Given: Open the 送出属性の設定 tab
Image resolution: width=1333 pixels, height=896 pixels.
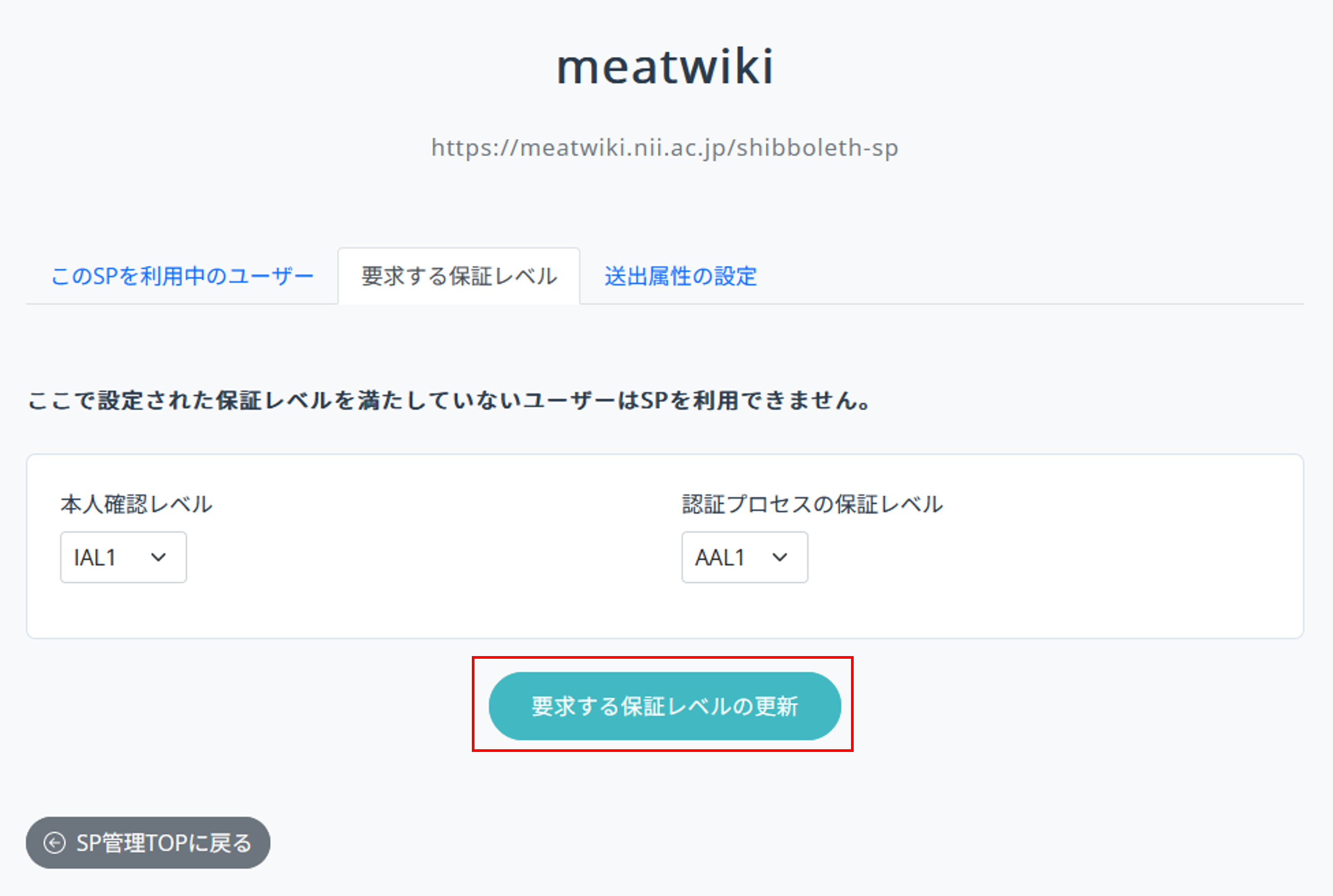Looking at the screenshot, I should tap(681, 276).
